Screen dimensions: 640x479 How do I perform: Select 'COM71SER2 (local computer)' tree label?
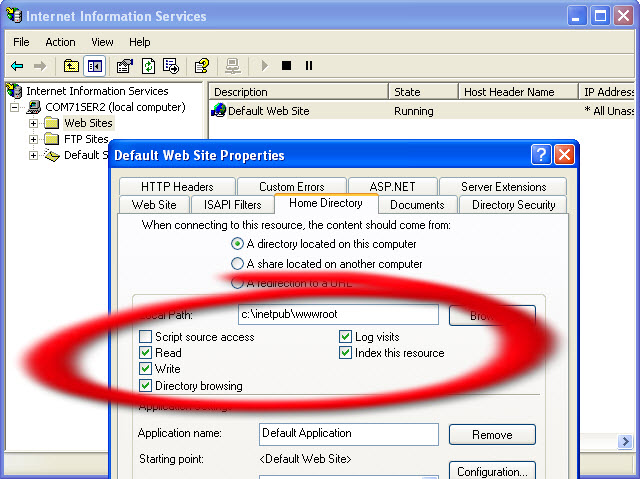[x=115, y=107]
